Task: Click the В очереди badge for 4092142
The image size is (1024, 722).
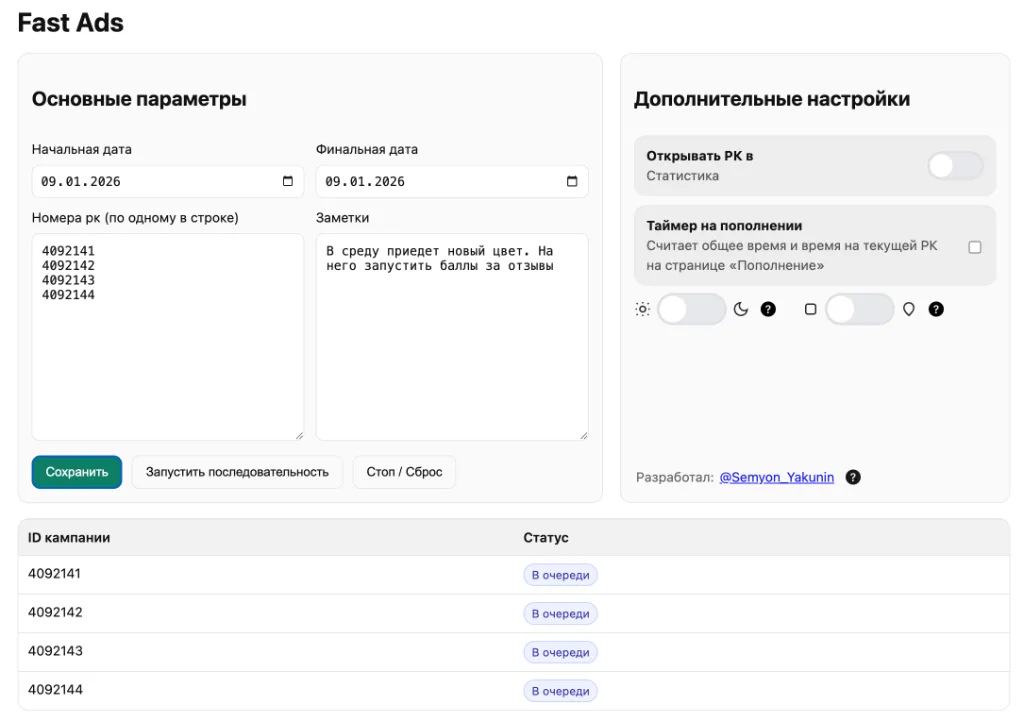Action: (560, 614)
